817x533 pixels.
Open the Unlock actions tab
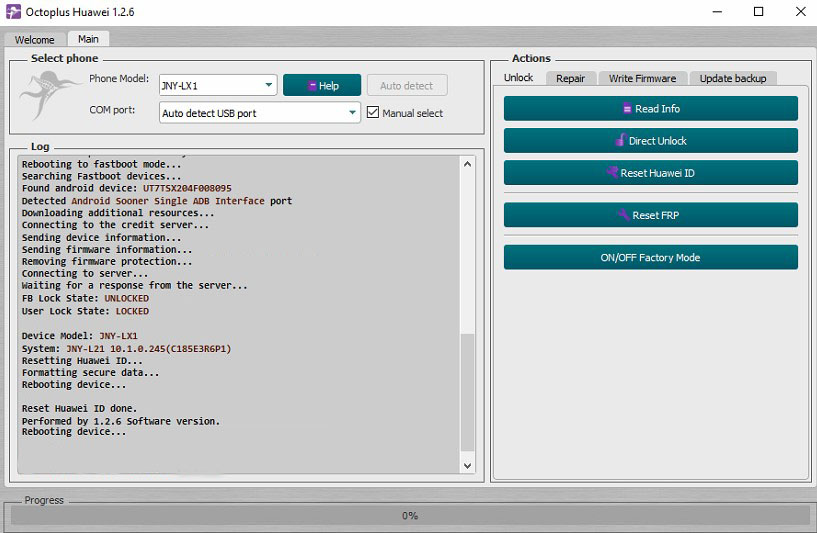518,78
